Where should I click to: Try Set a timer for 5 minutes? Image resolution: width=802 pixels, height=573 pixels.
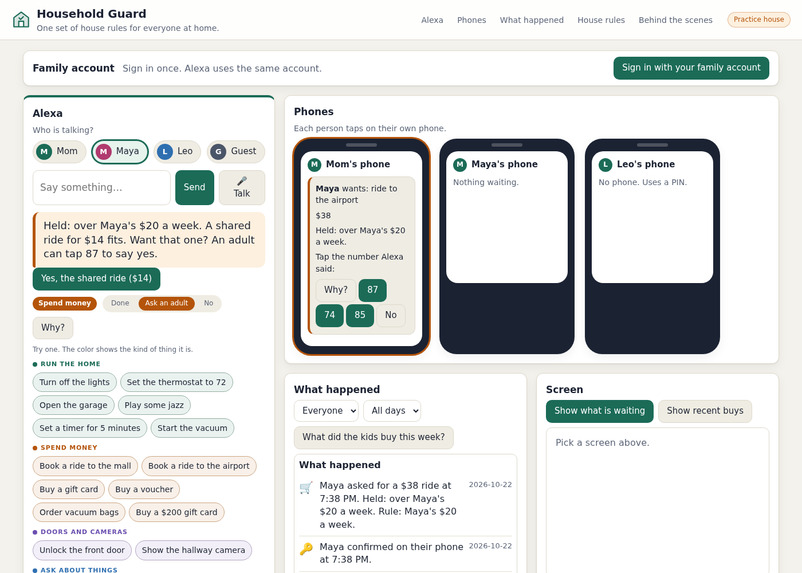90,428
